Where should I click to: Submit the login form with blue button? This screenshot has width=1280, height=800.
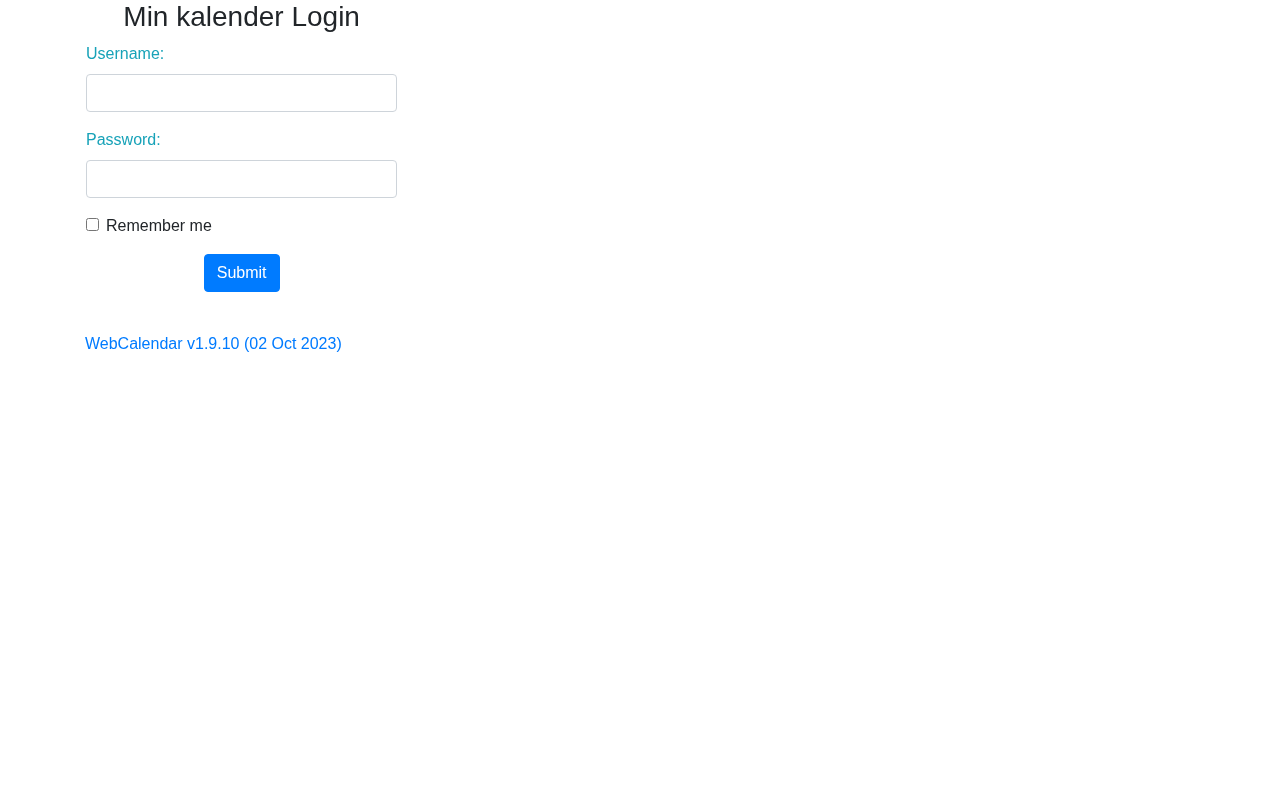(x=242, y=273)
